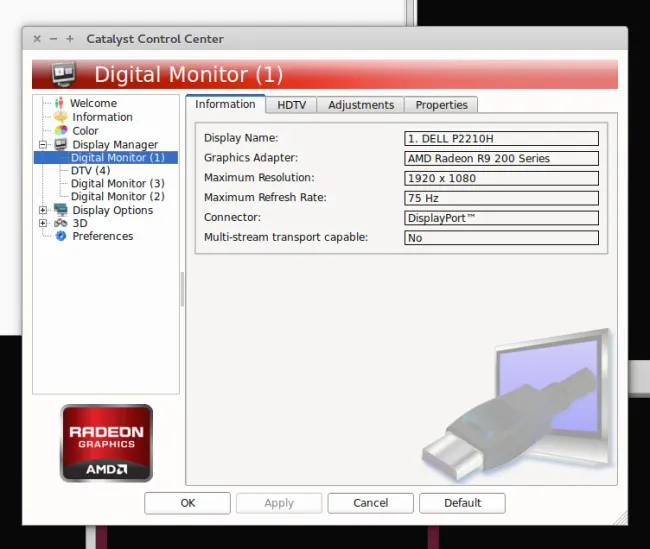Select DTV (4) in the tree
Screen dimensions: 650x549
(90, 170)
